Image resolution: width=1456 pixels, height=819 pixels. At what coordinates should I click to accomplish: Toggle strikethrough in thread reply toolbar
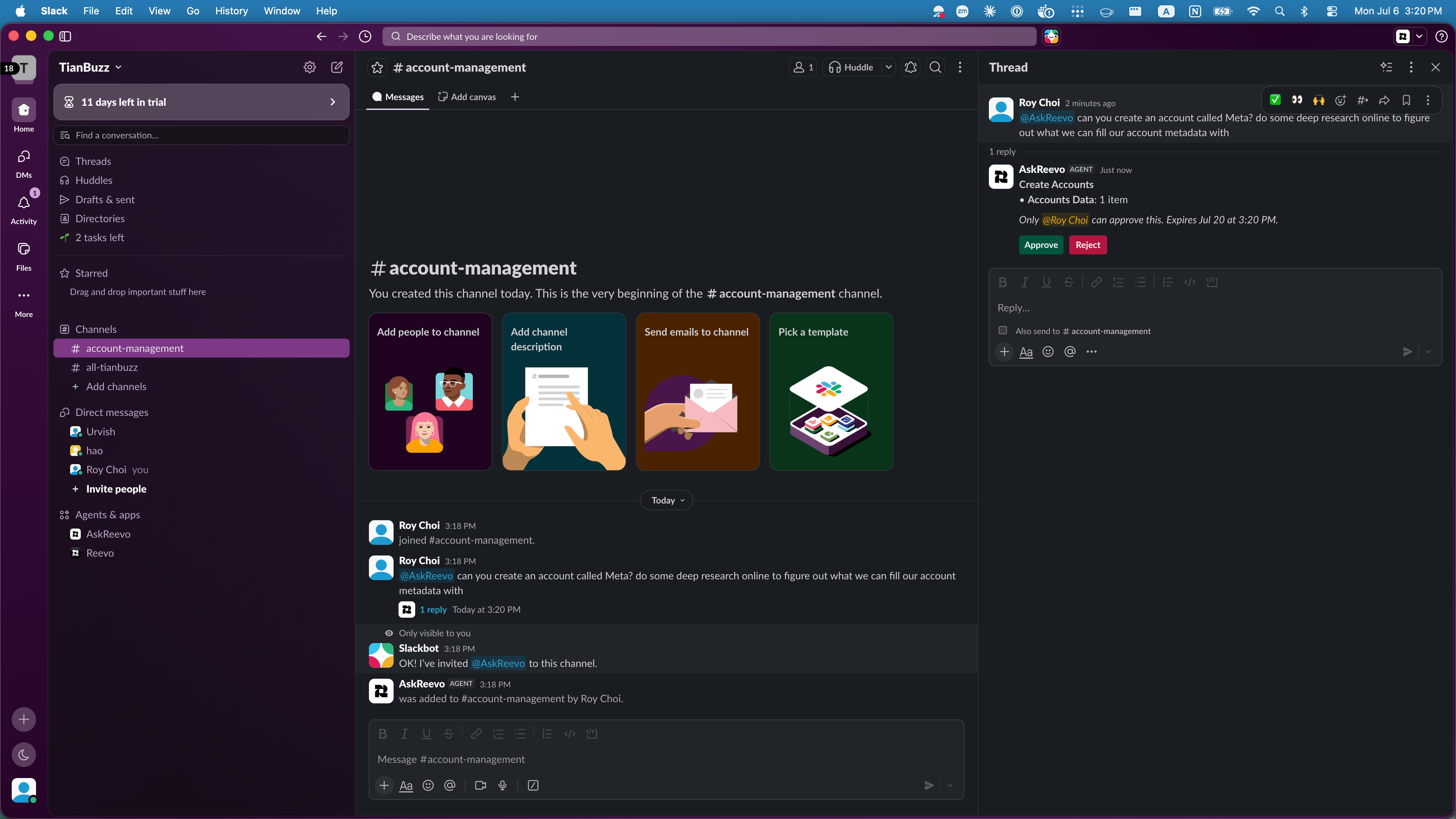click(x=1068, y=282)
